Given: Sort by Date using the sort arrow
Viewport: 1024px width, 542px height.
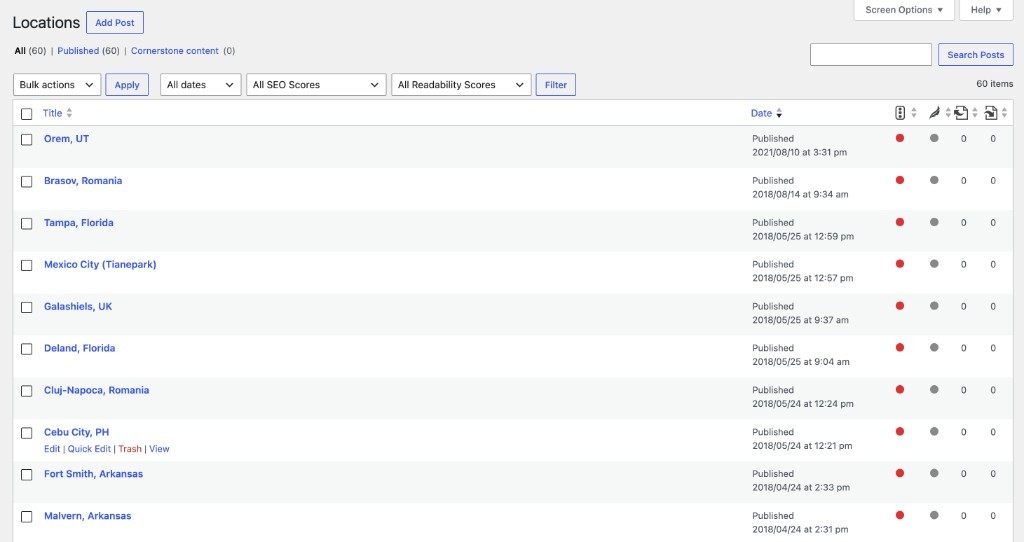Looking at the screenshot, I should [779, 114].
